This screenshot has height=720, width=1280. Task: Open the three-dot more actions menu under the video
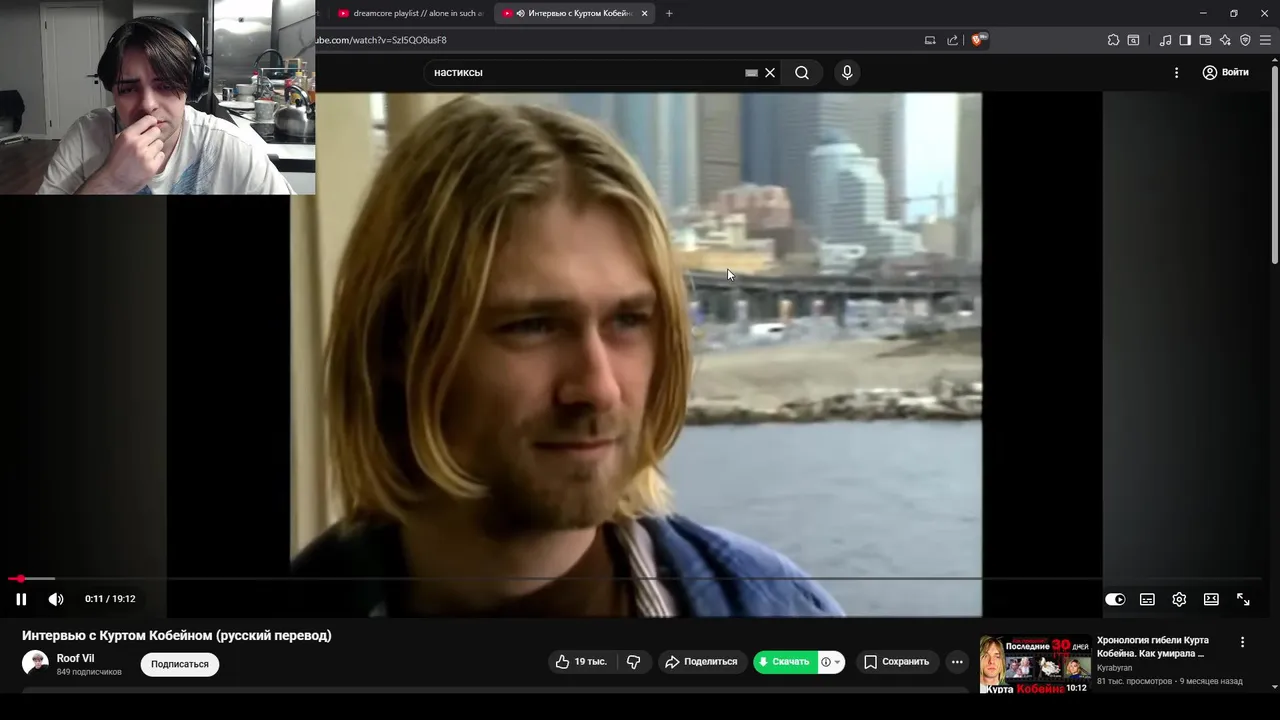point(957,662)
